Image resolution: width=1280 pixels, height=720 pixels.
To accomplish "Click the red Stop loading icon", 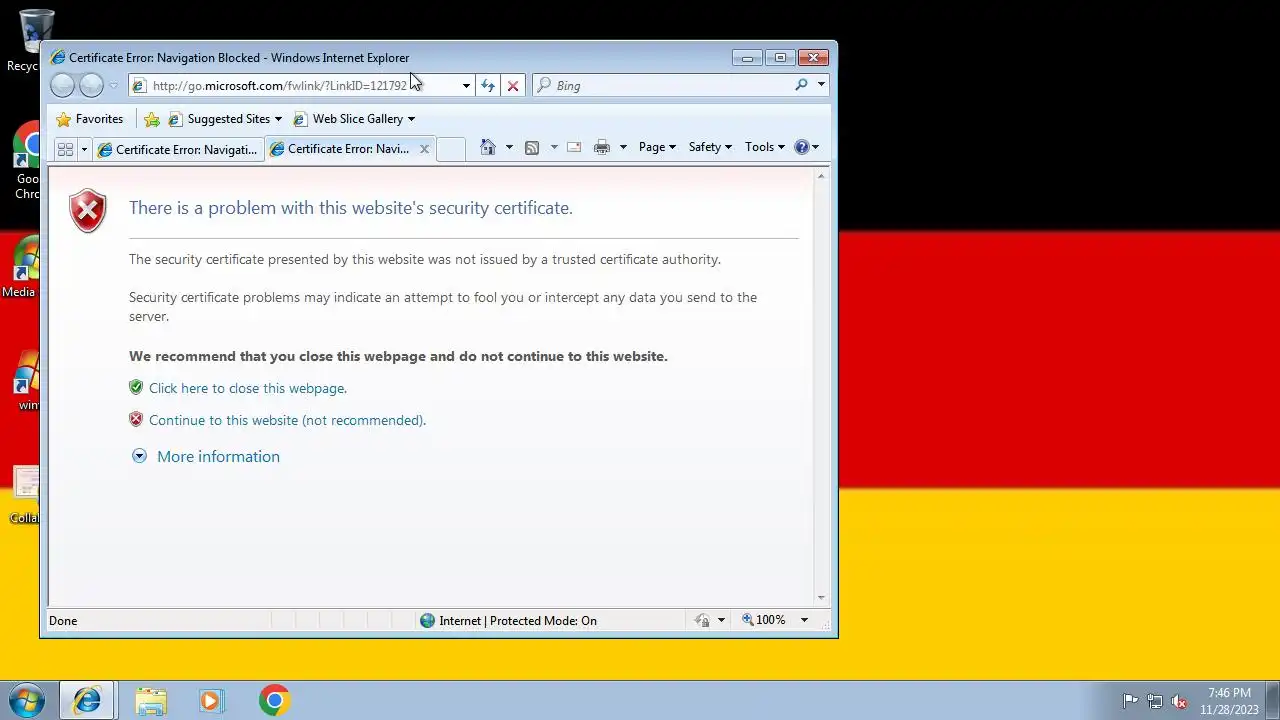I will click(x=513, y=86).
